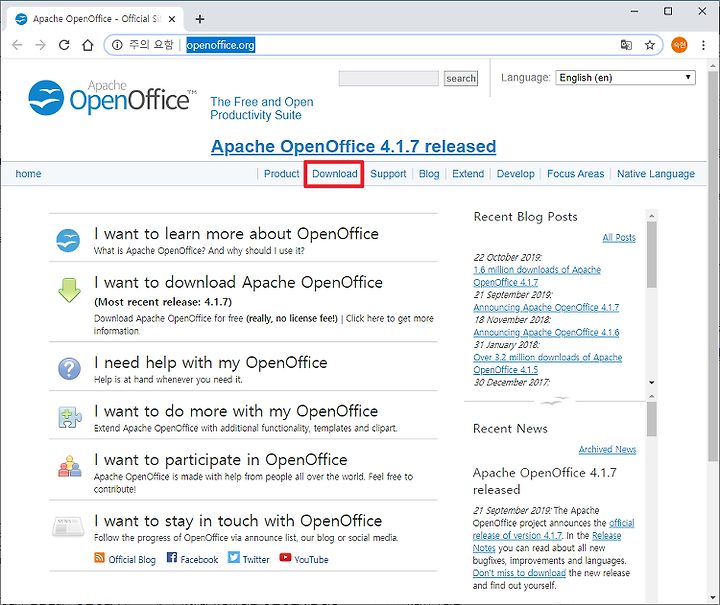The width and height of the screenshot is (720, 605).
Task: Click the puzzle piece extensions icon
Action: (70, 417)
